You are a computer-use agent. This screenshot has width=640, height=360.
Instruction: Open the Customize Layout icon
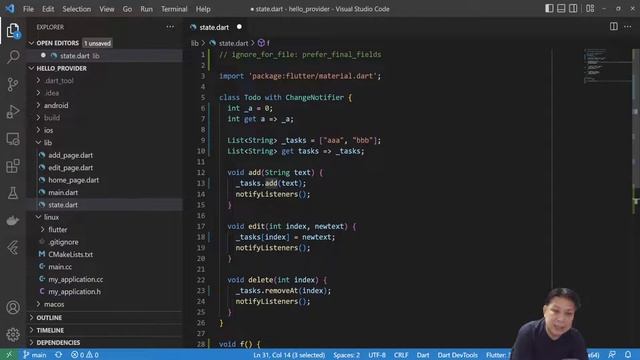590,9
